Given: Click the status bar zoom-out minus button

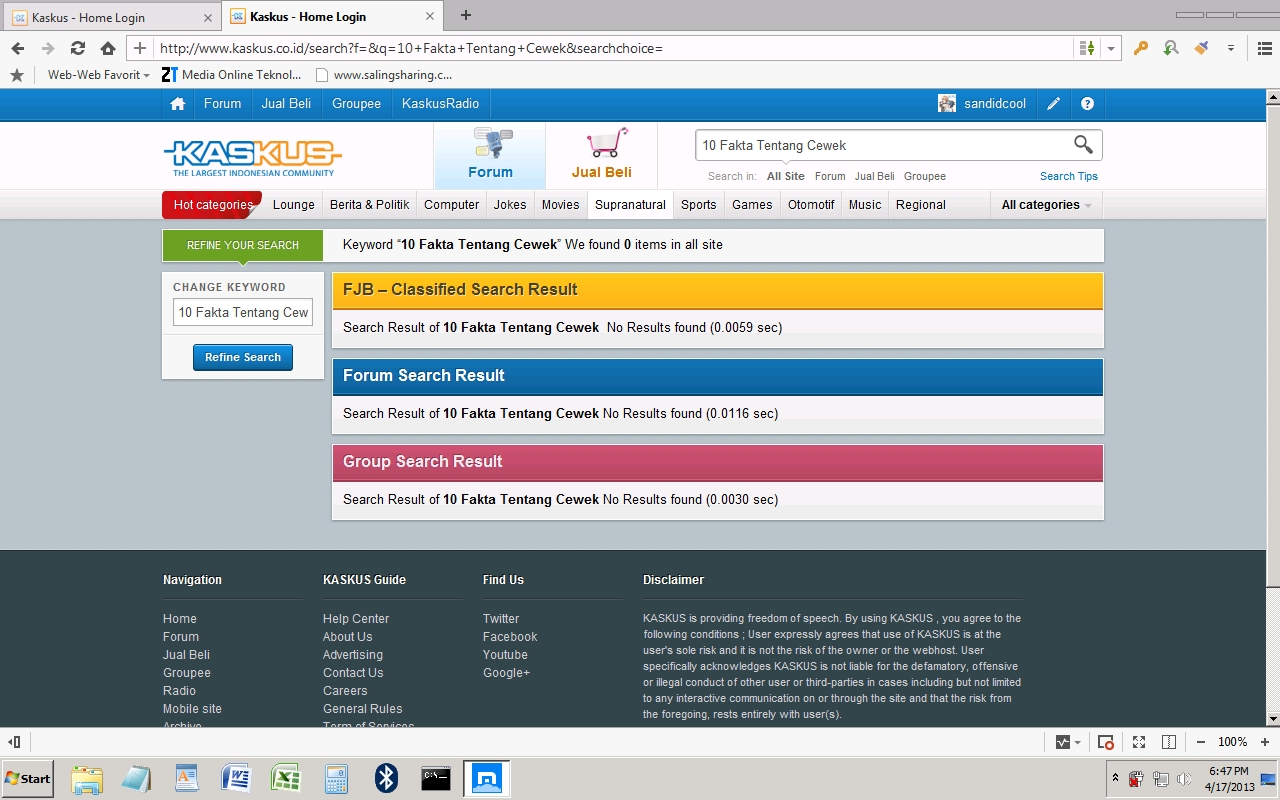Looking at the screenshot, I should [1201, 742].
